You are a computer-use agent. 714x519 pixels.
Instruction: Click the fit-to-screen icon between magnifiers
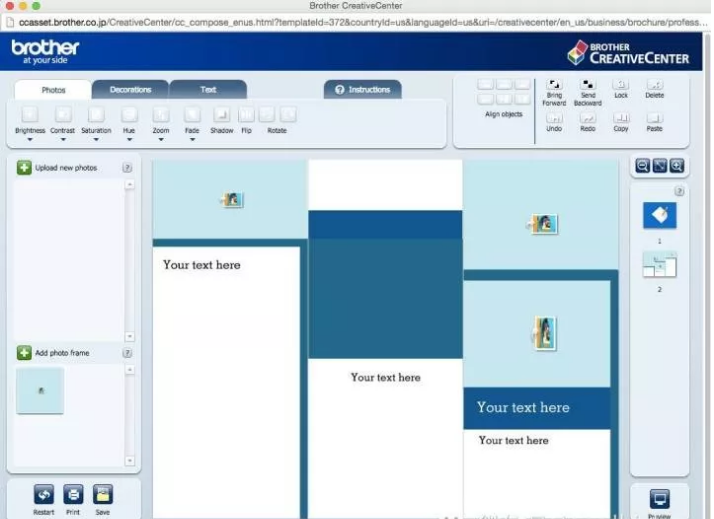(659, 166)
